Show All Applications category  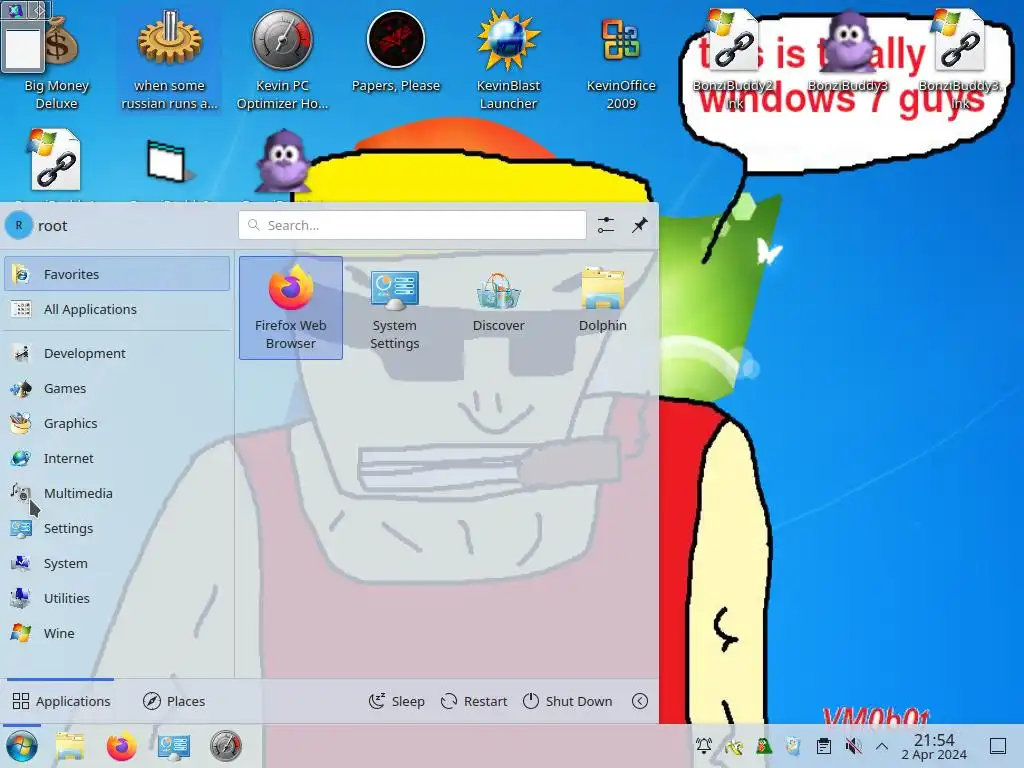[x=117, y=309]
